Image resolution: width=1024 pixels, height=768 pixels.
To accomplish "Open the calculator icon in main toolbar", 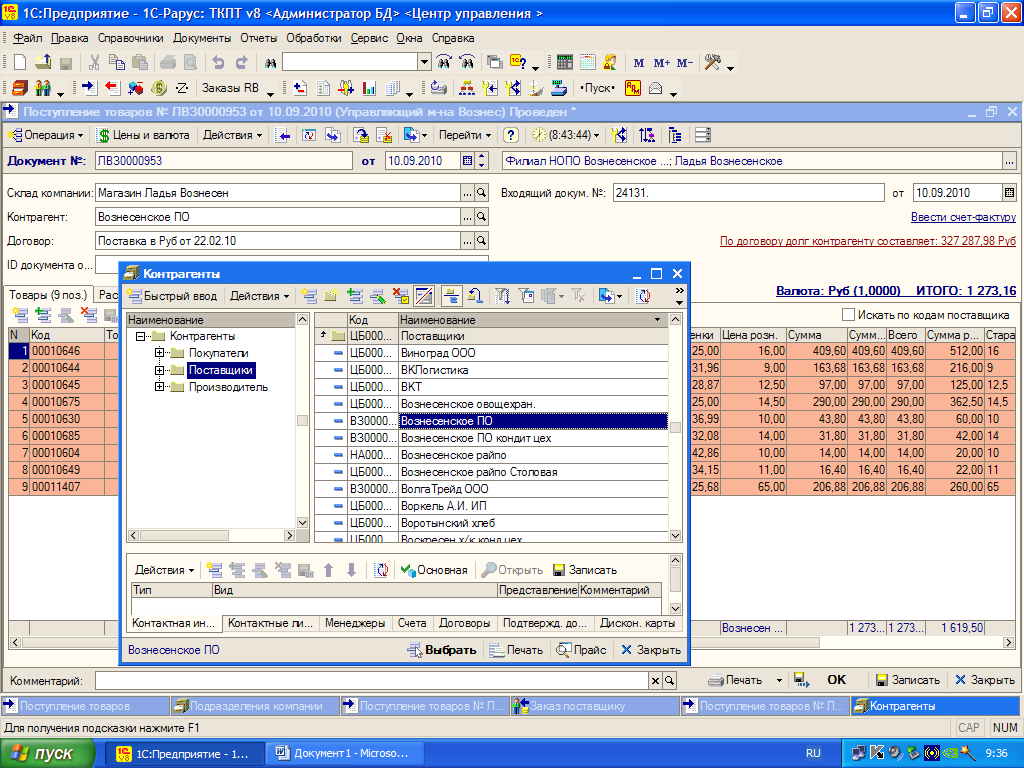I will 565,63.
